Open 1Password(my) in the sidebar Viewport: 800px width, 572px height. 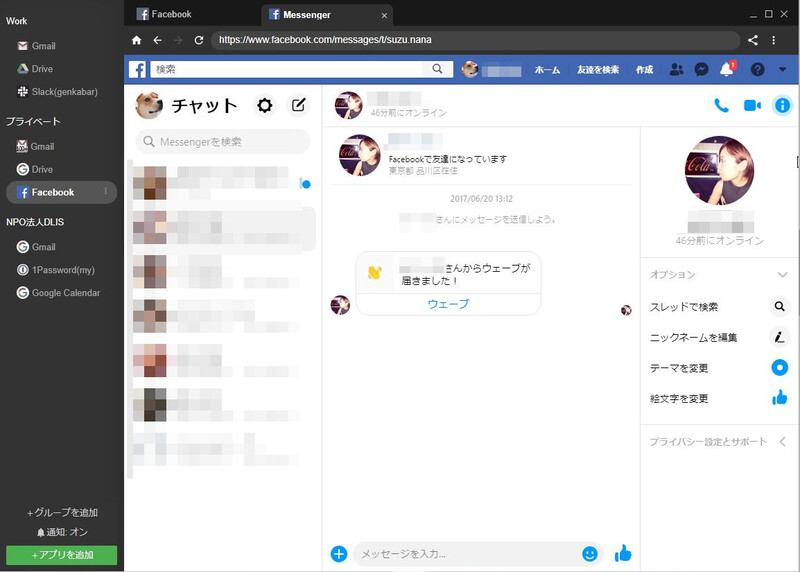[x=56, y=270]
